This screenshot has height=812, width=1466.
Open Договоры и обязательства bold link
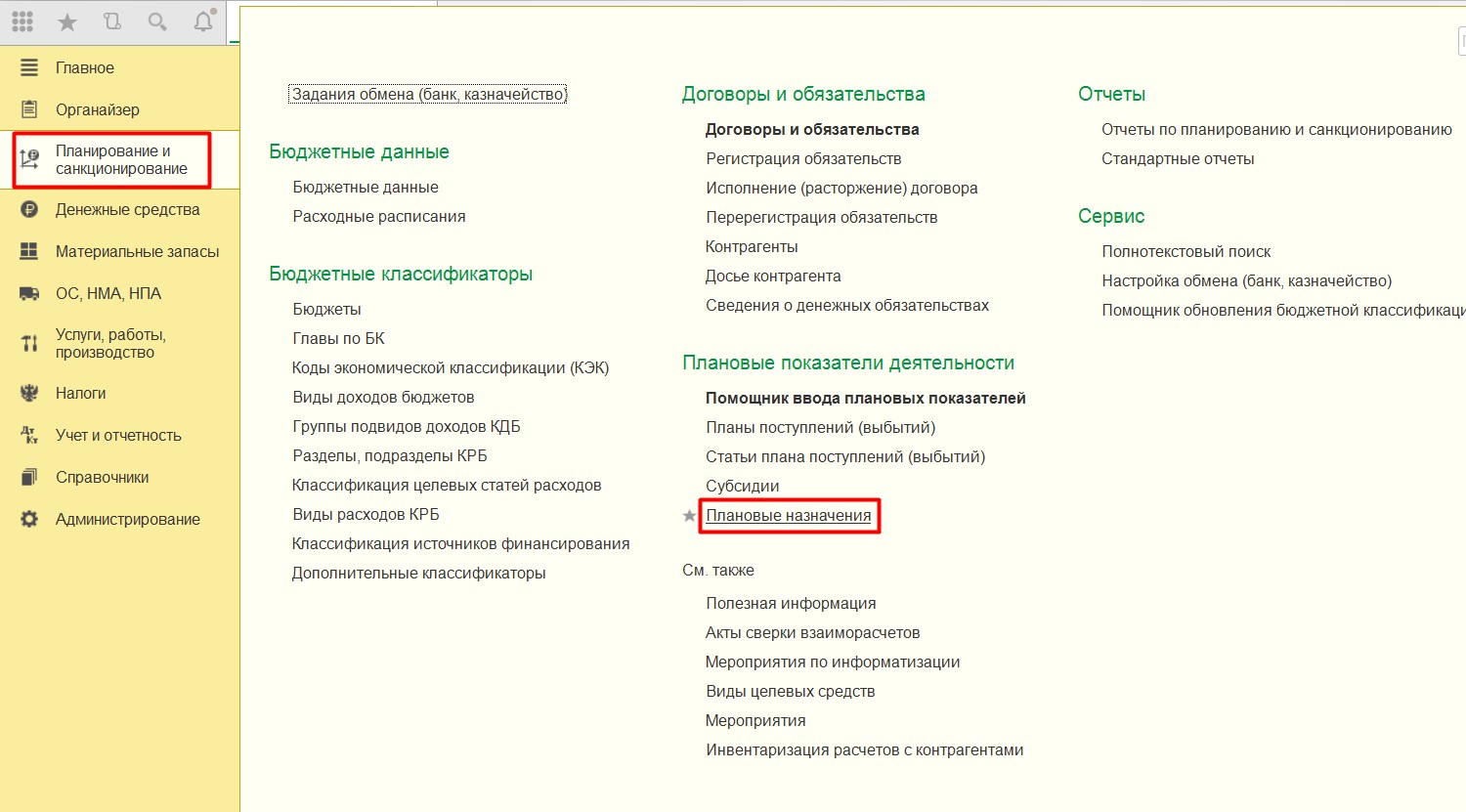pos(812,129)
